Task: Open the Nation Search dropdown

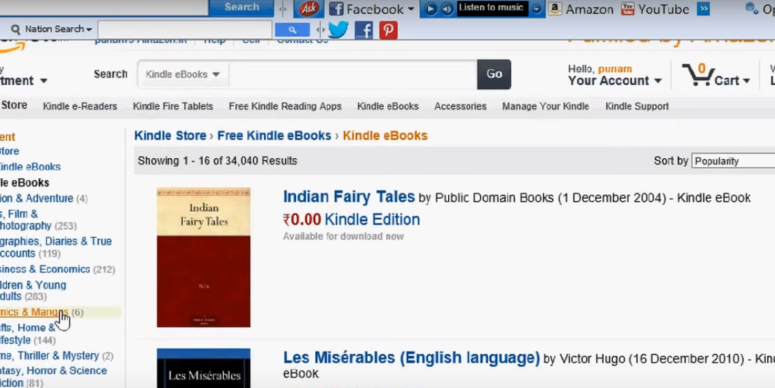Action: (x=52, y=29)
